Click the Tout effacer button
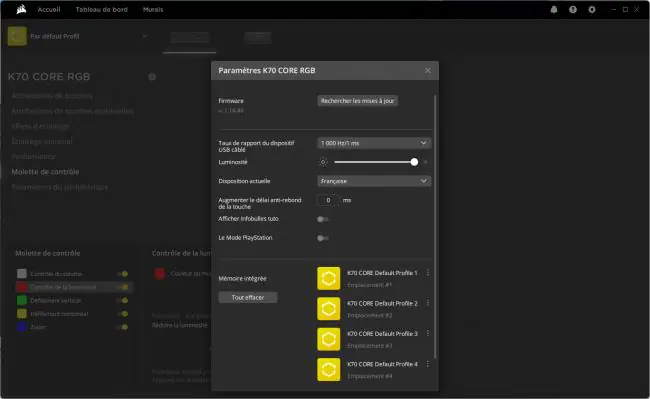This screenshot has height=399, width=650. click(248, 297)
